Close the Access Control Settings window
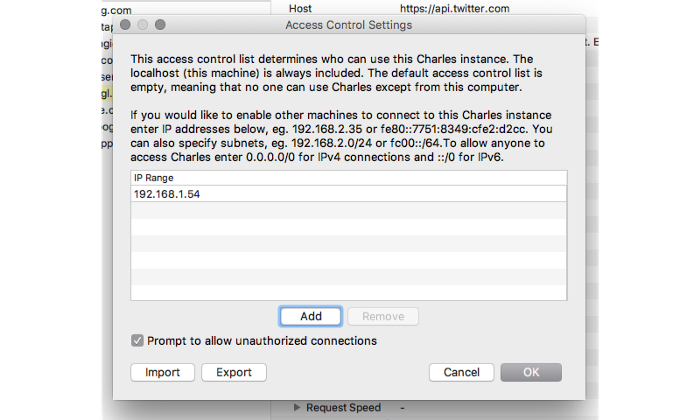 pyautogui.click(x=125, y=24)
